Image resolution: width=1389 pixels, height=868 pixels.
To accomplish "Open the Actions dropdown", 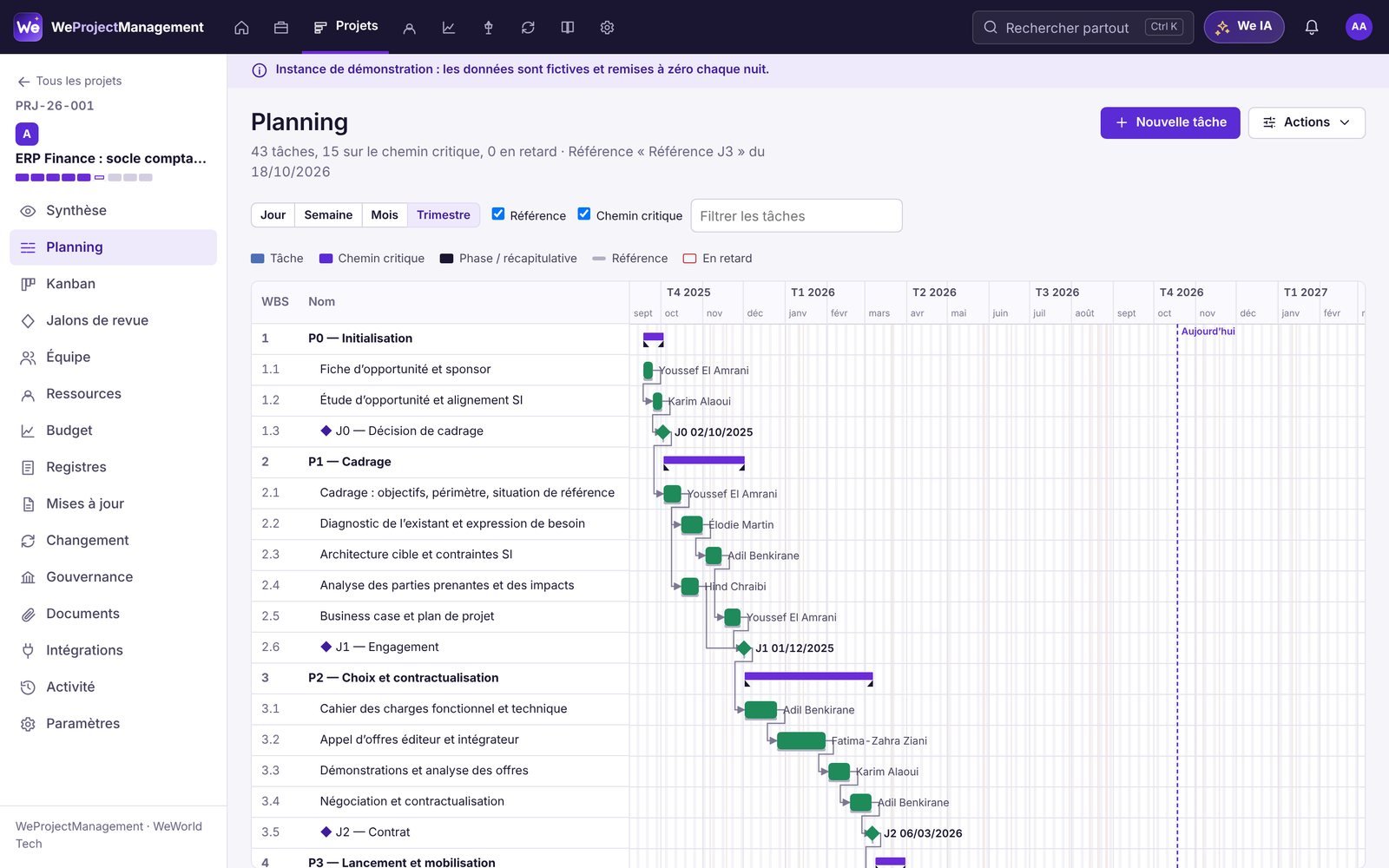I will [1307, 122].
